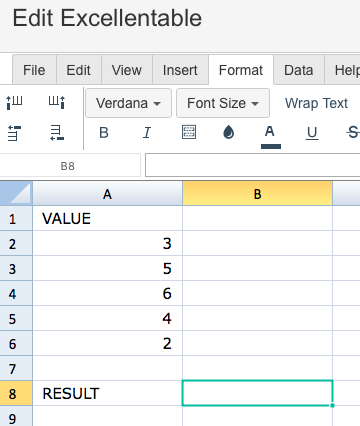Click the Wrap Text button
This screenshot has height=426, width=360.
316,103
